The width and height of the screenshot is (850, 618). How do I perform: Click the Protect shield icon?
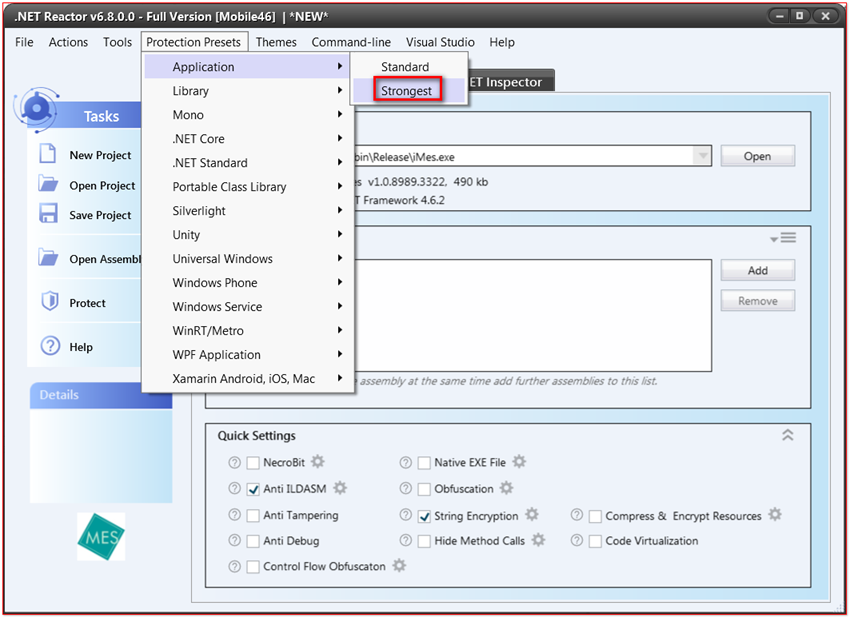[50, 301]
